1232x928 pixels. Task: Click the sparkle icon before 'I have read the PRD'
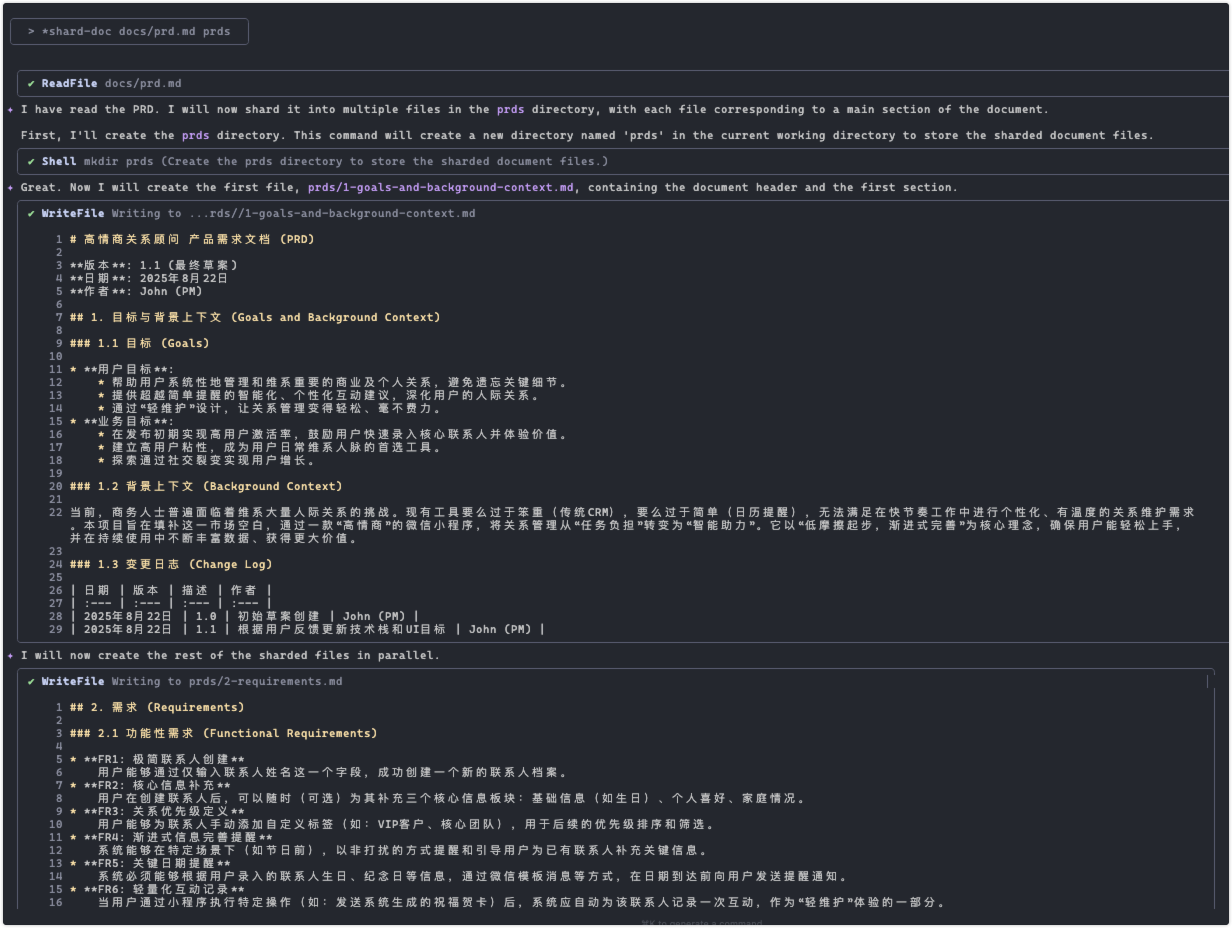click(10, 110)
